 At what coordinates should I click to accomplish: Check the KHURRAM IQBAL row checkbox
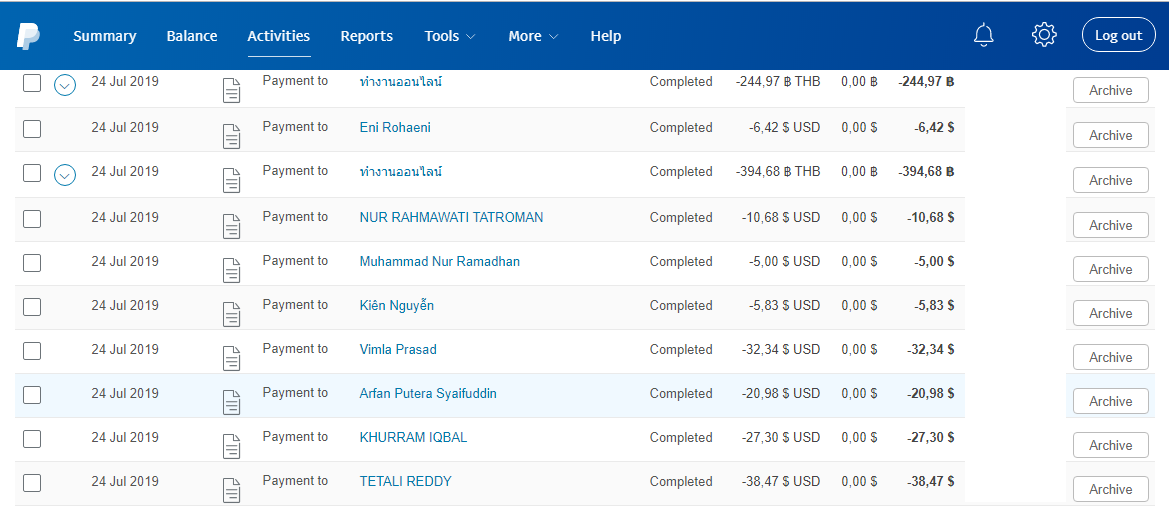pyautogui.click(x=32, y=439)
